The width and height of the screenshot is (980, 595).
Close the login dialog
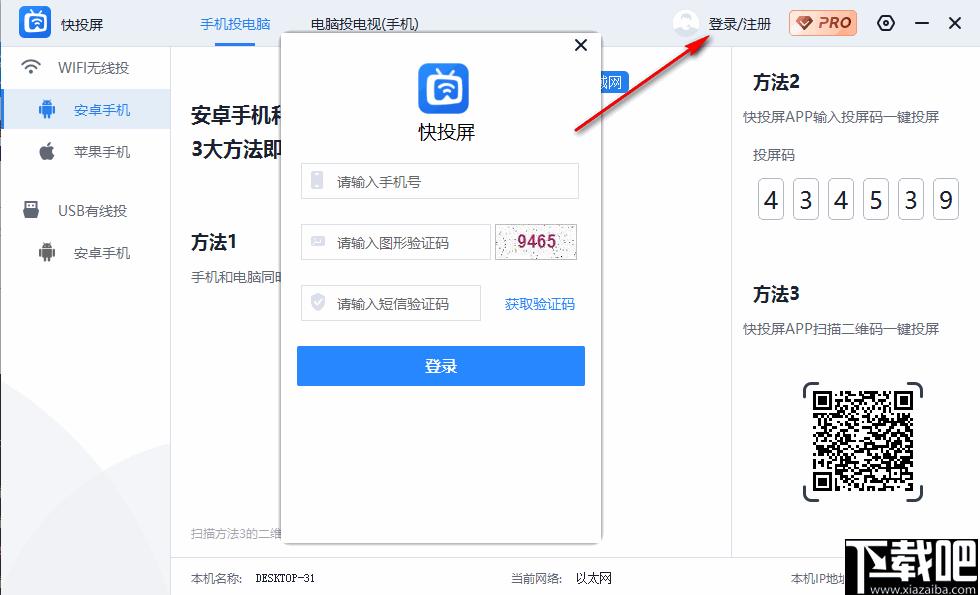pyautogui.click(x=581, y=45)
